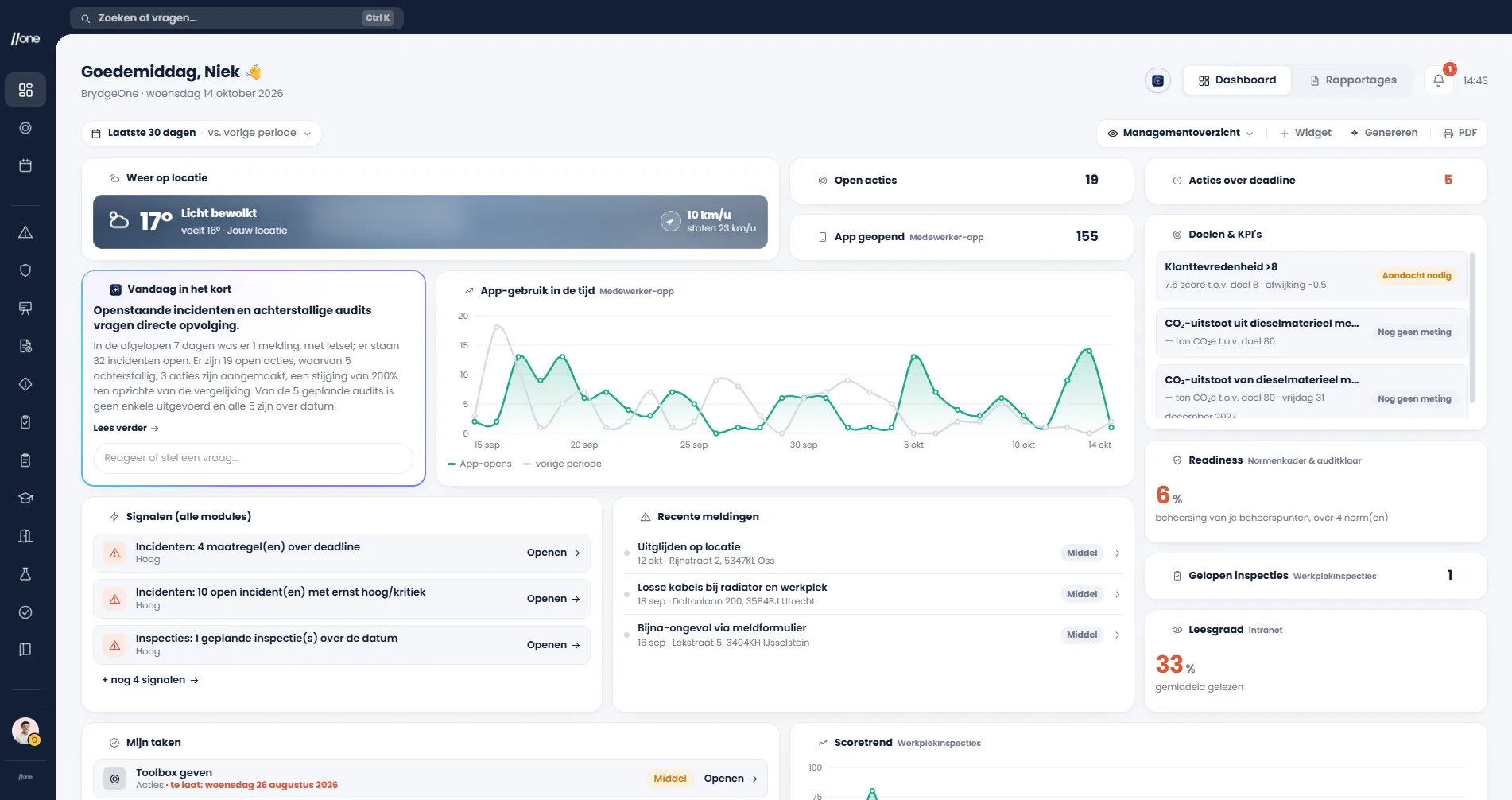
Task: Open the lab flask icon in sidebar
Action: coord(25,574)
